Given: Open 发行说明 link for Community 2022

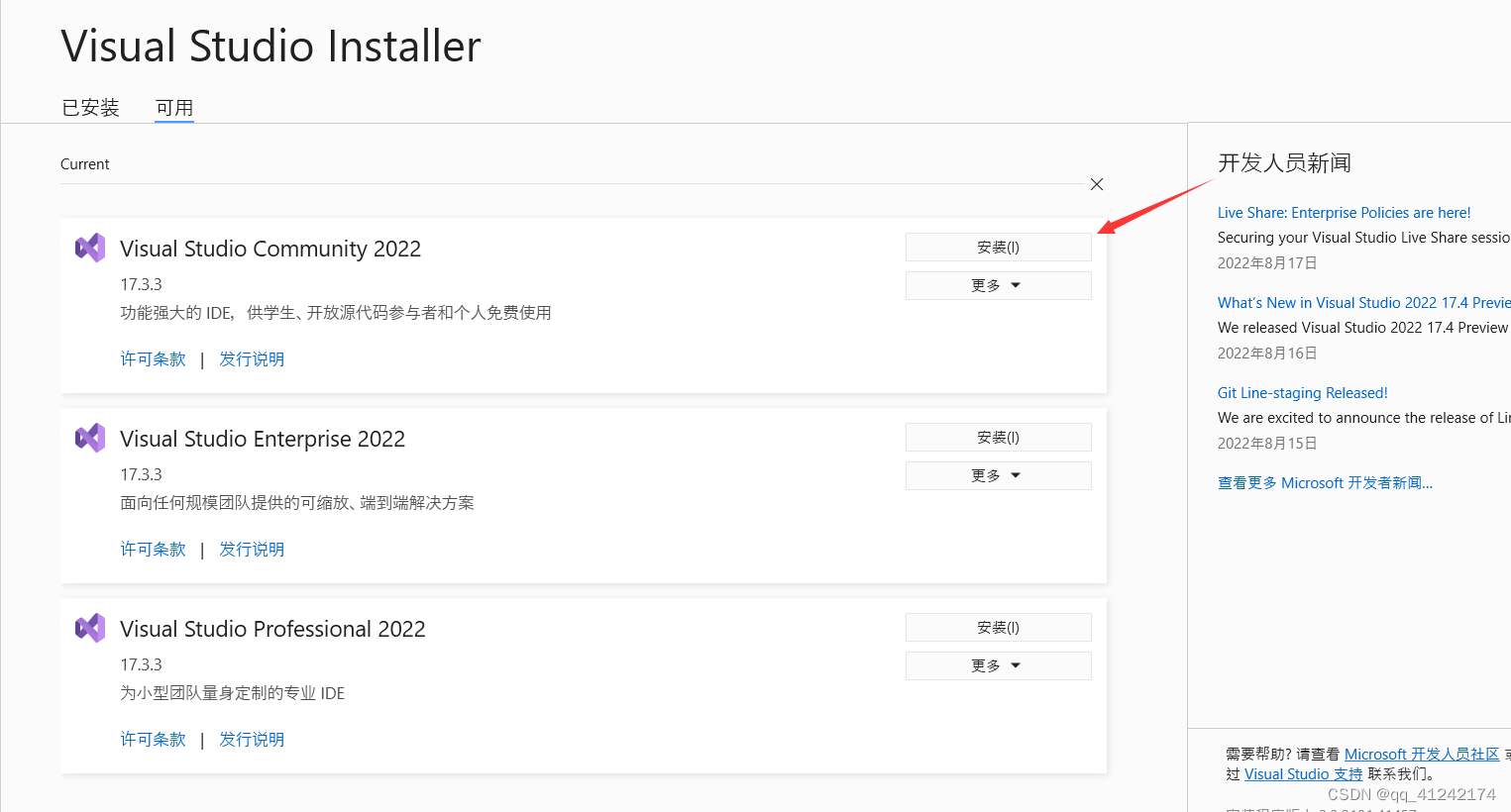Looking at the screenshot, I should 252,359.
